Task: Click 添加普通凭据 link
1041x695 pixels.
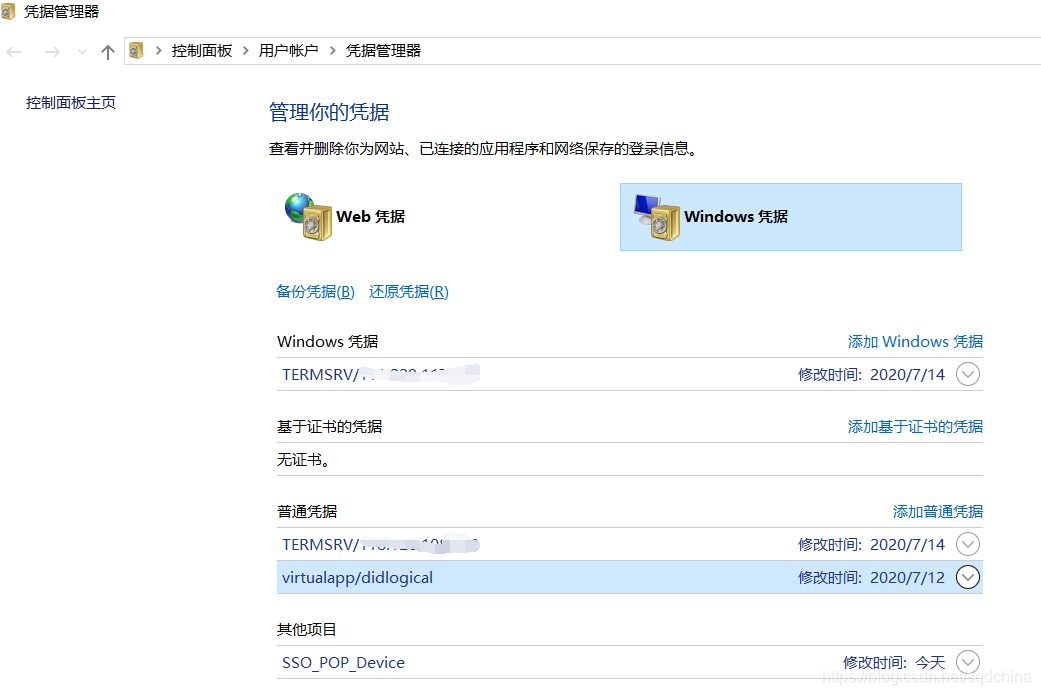Action: tap(937, 511)
